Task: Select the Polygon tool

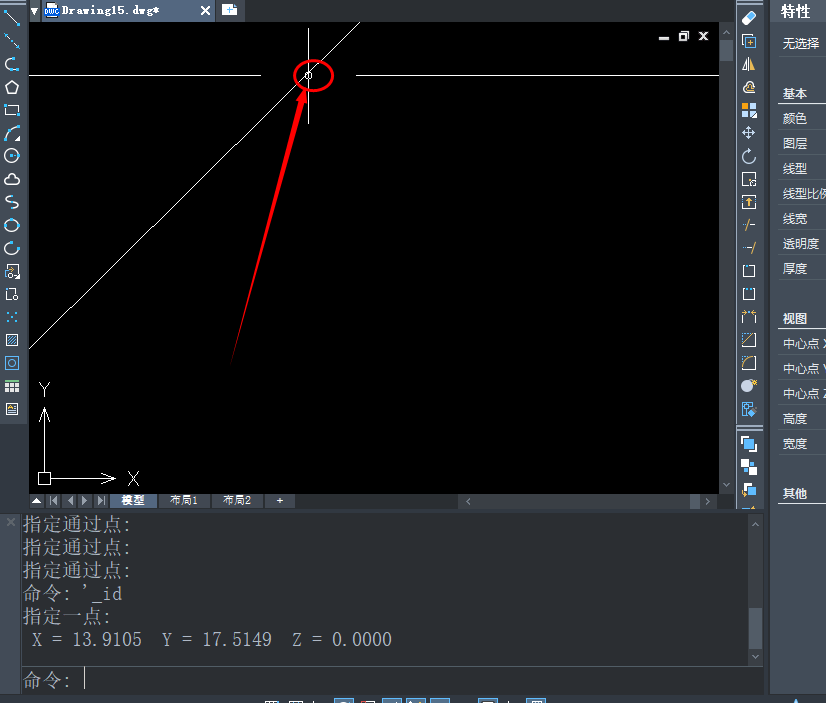Action: (x=12, y=87)
